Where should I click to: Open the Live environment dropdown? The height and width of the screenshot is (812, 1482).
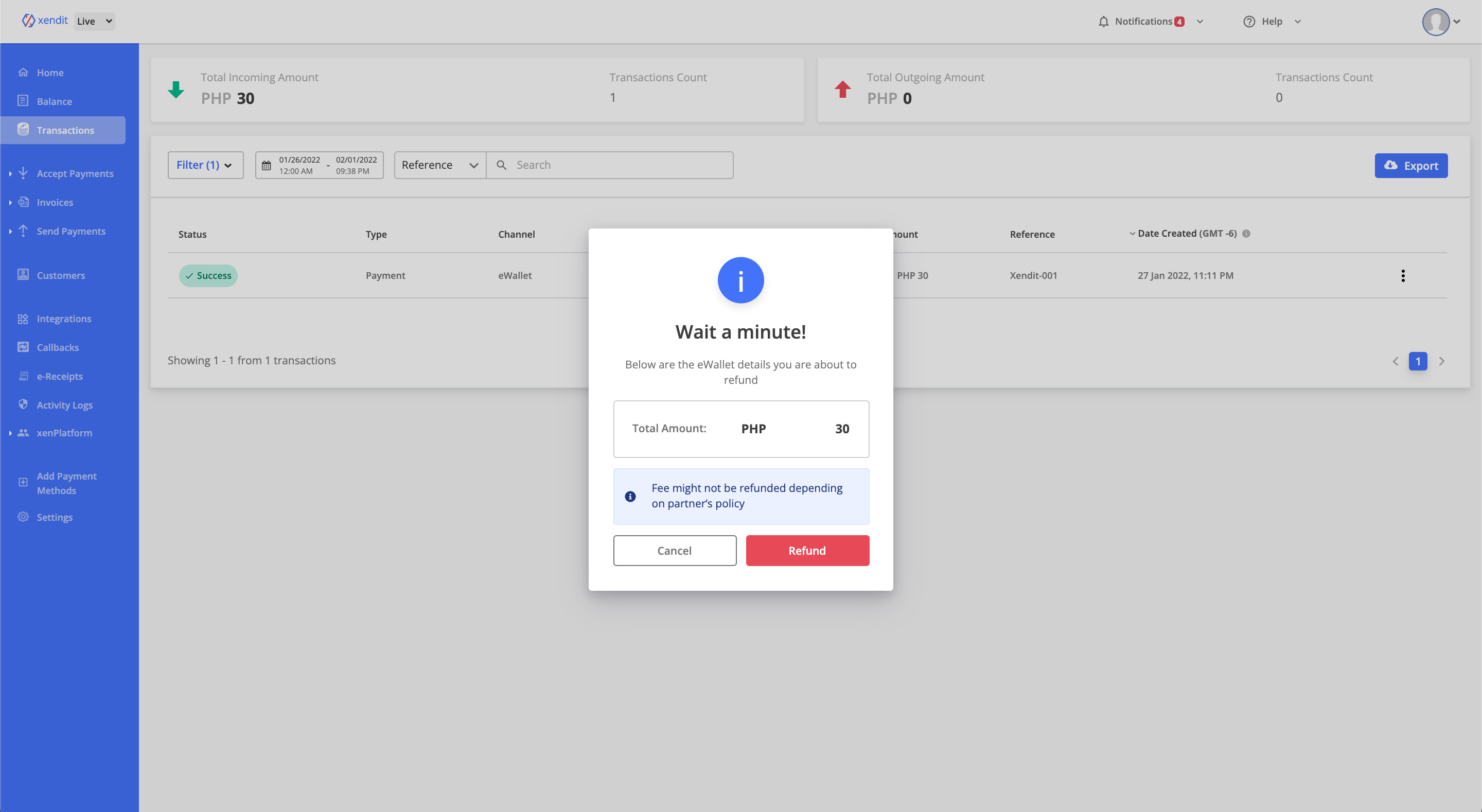[x=94, y=21]
